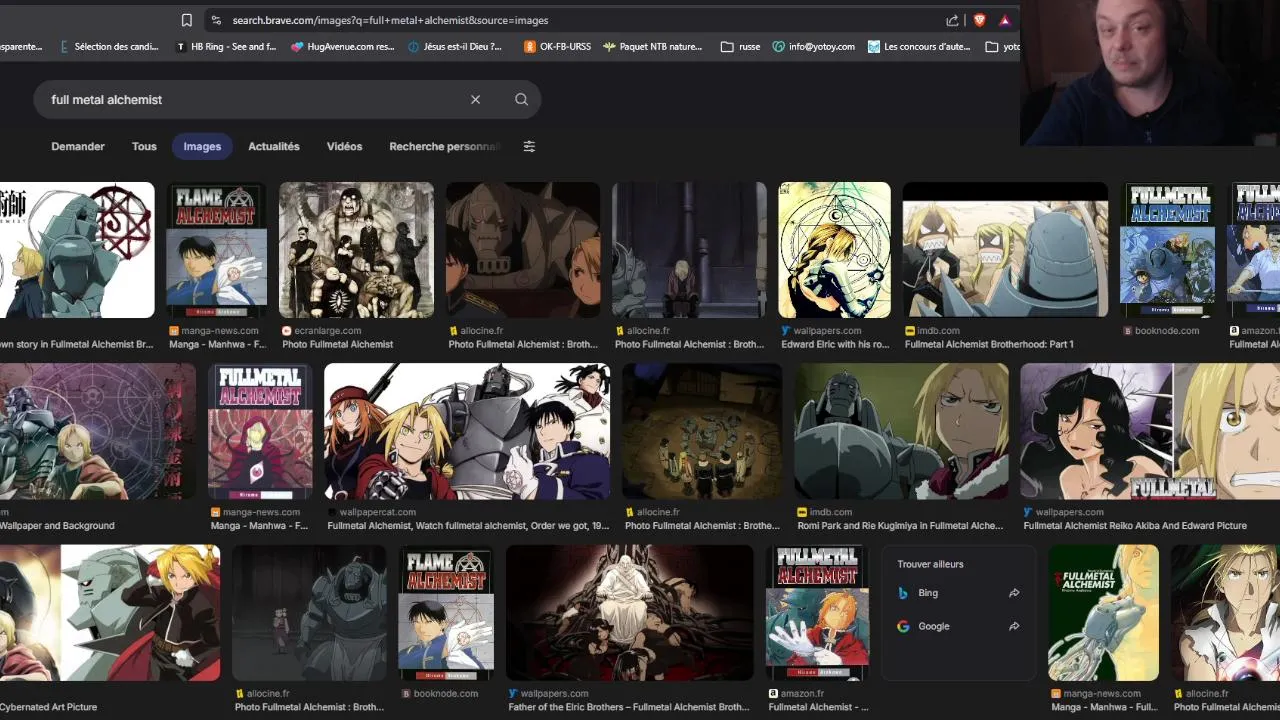Open the search filters slider icon

click(529, 146)
